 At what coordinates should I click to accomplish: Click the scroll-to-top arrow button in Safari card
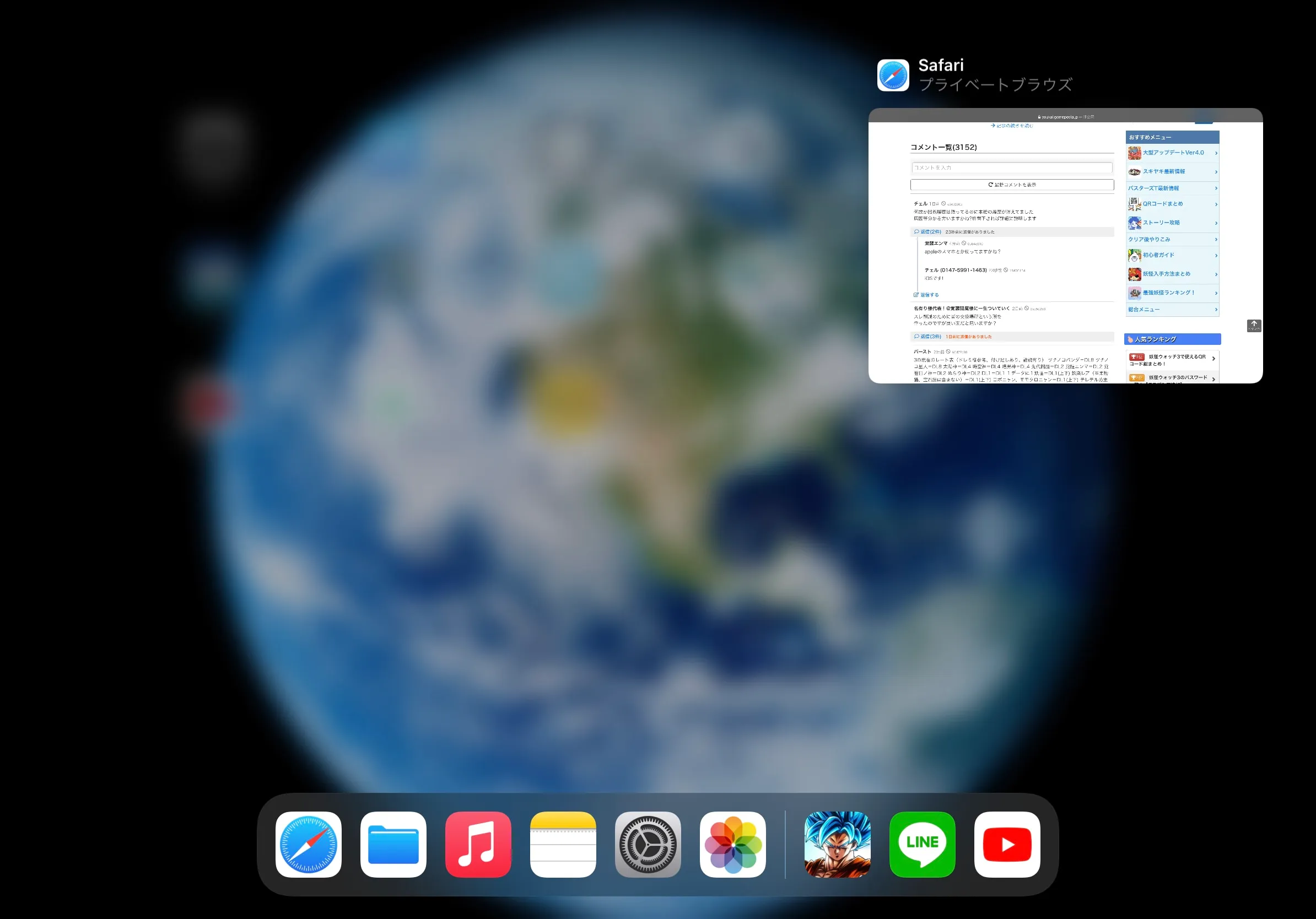[1254, 326]
